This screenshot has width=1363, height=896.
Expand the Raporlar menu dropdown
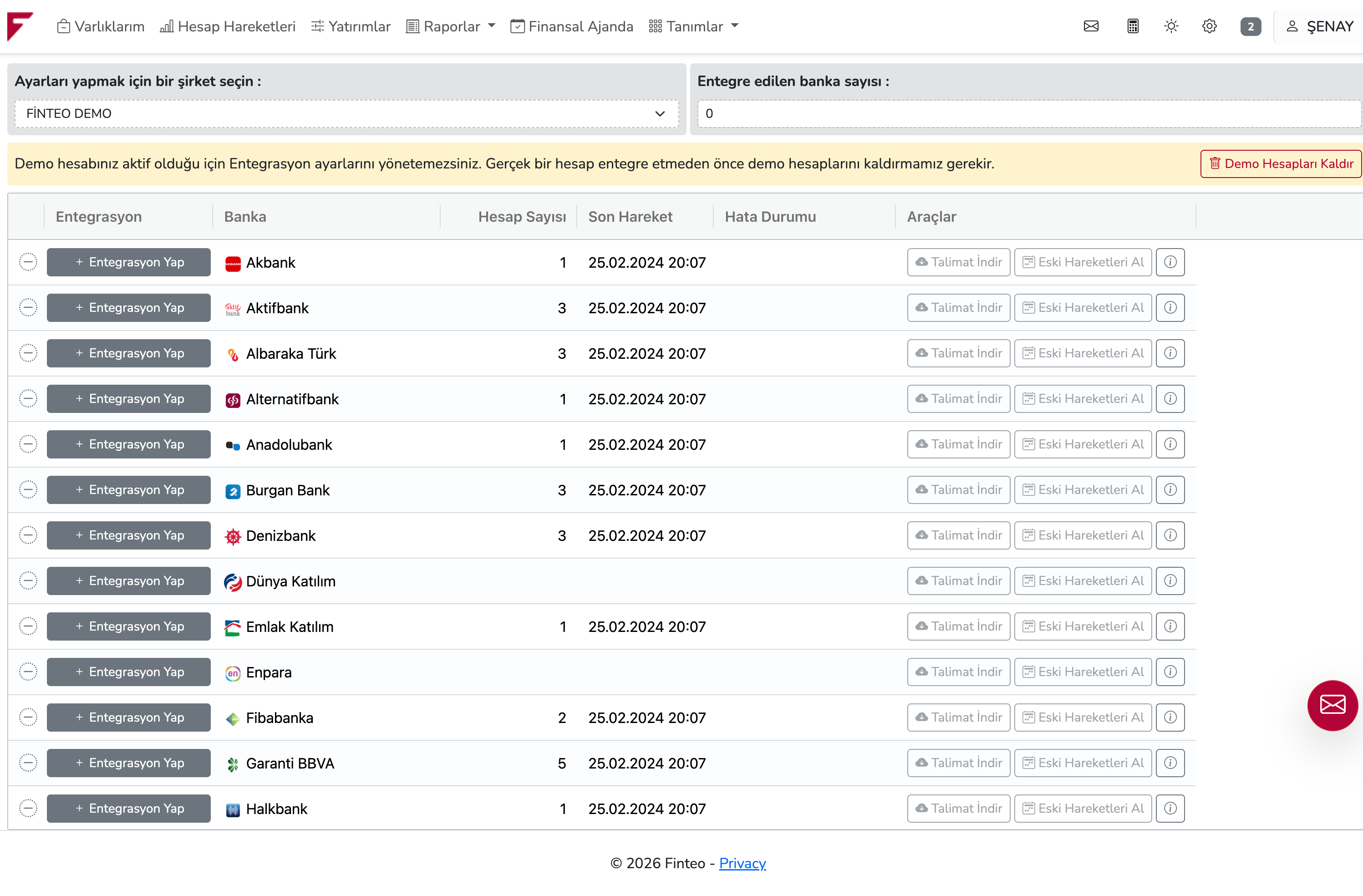450,26
